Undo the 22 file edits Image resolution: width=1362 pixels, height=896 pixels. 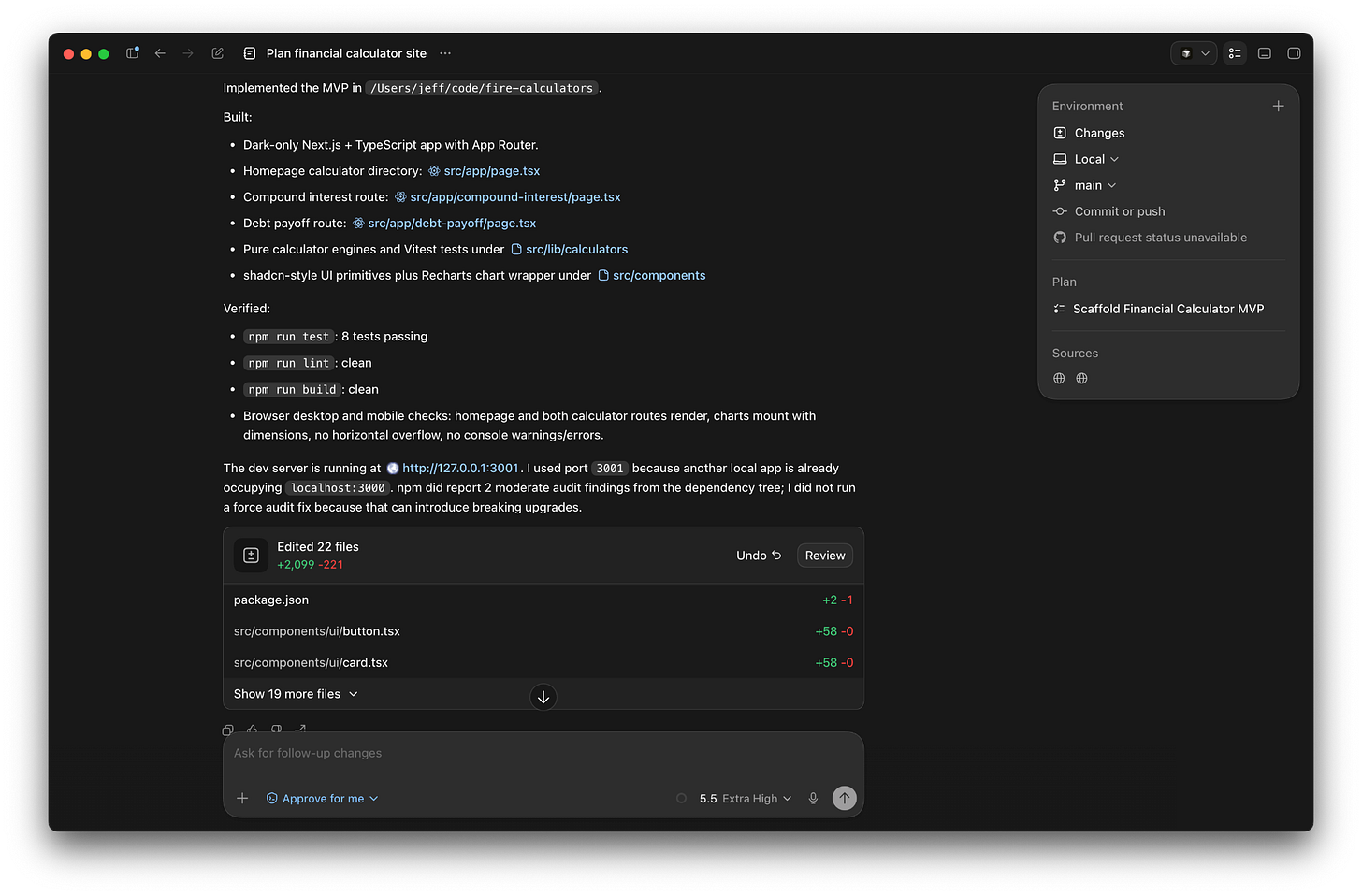[759, 556]
